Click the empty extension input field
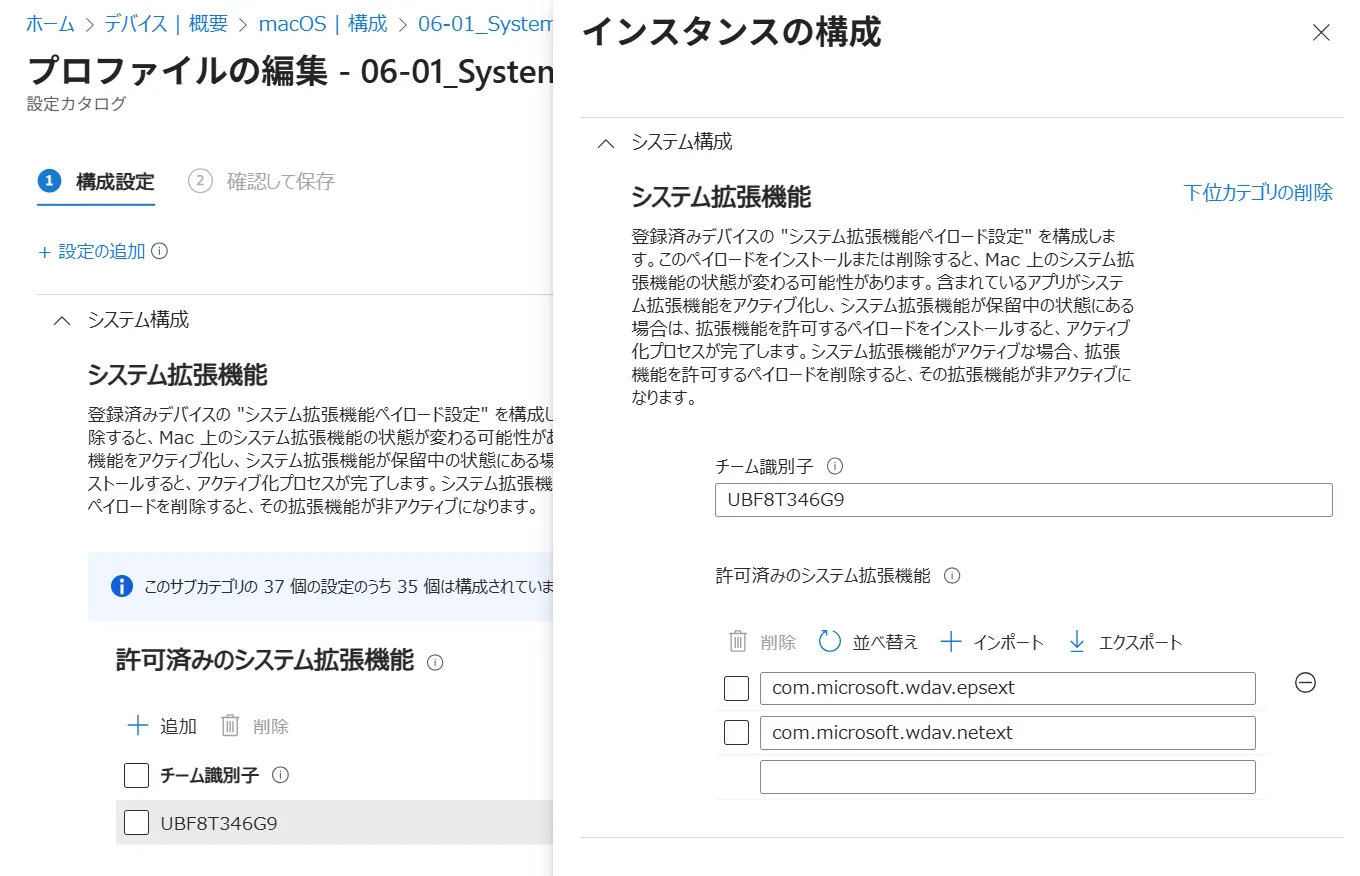1360x876 pixels. [x=1007, y=777]
